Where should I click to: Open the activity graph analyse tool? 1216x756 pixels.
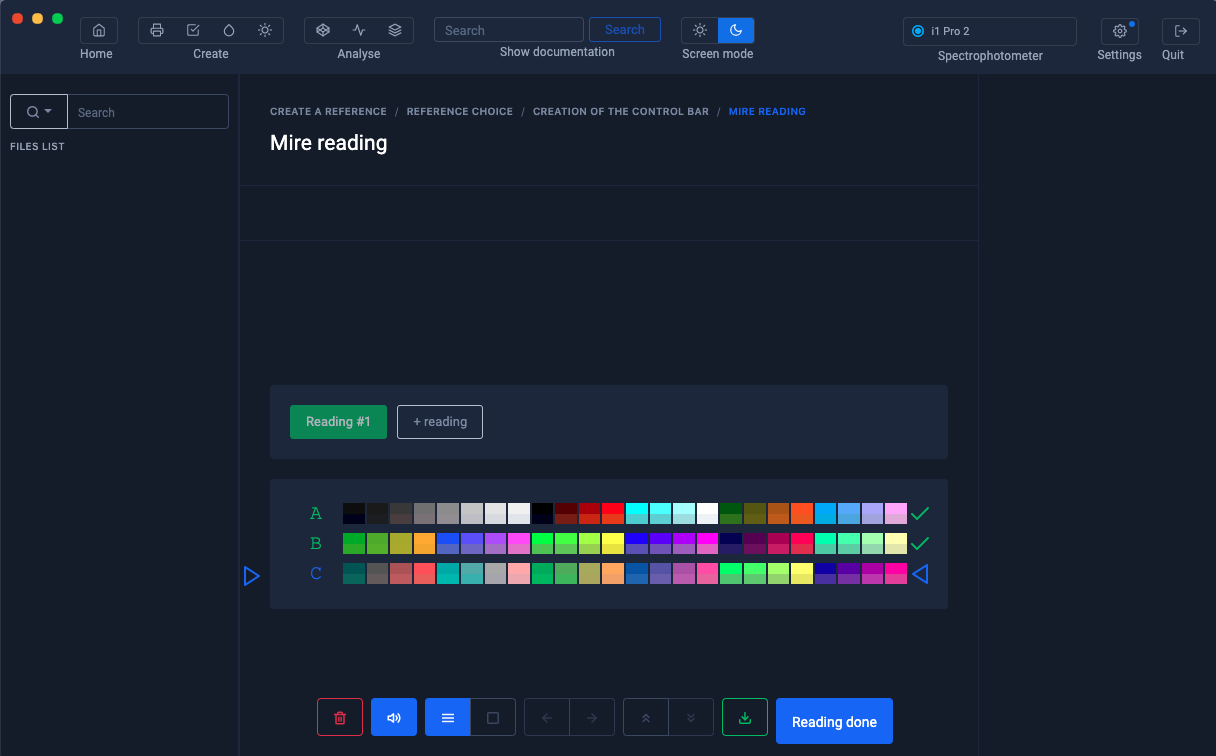click(359, 31)
